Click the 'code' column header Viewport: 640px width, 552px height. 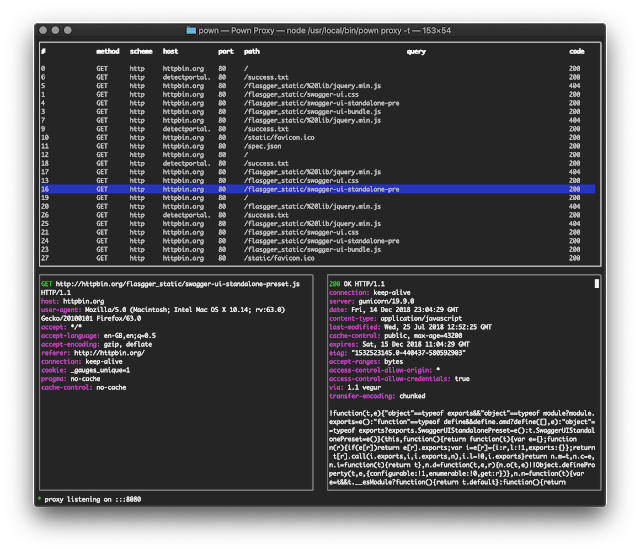577,51
